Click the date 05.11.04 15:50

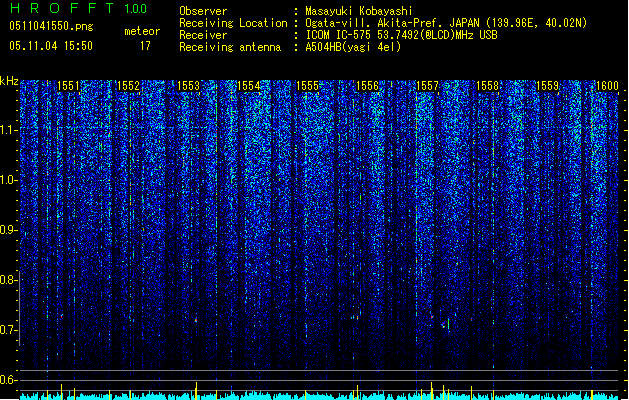tap(51, 46)
